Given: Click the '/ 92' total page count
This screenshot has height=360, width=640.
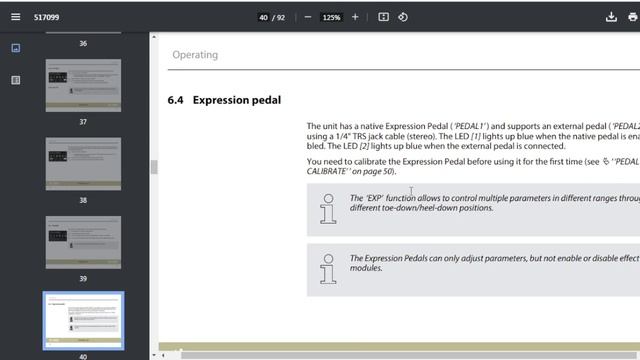Looking at the screenshot, I should click(x=278, y=18).
